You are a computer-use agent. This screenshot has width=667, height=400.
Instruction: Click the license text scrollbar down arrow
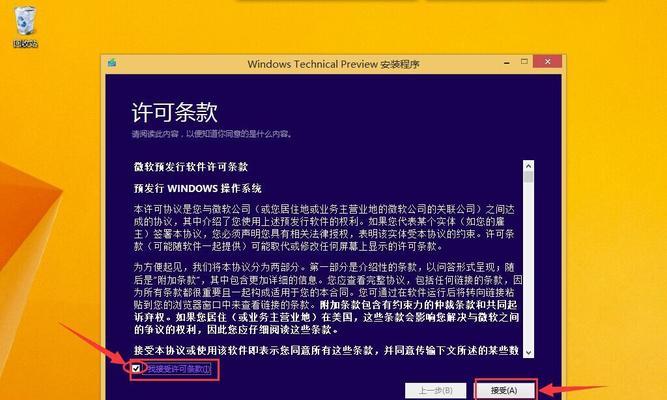tap(528, 352)
